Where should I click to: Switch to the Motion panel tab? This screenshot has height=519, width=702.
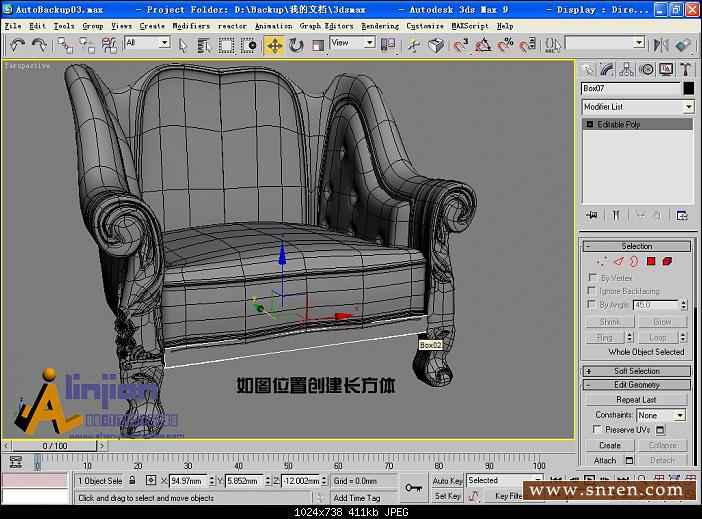coord(646,69)
